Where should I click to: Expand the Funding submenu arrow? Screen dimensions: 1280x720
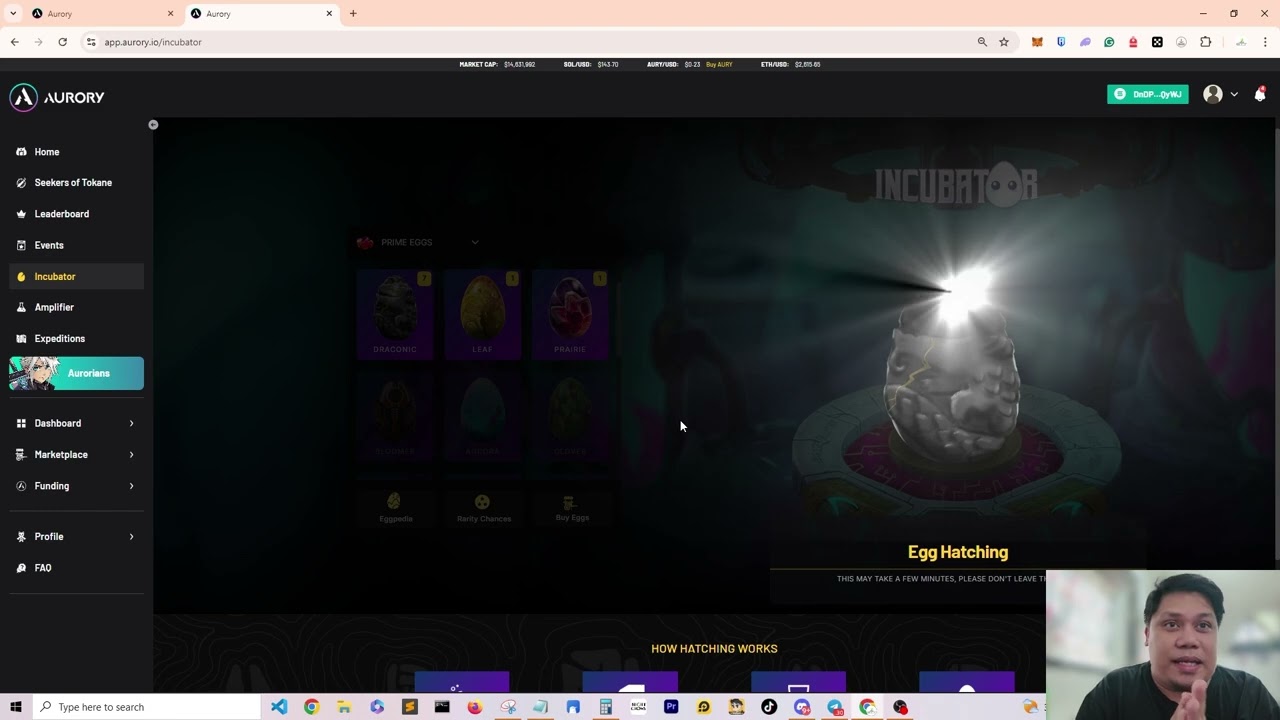tap(131, 486)
